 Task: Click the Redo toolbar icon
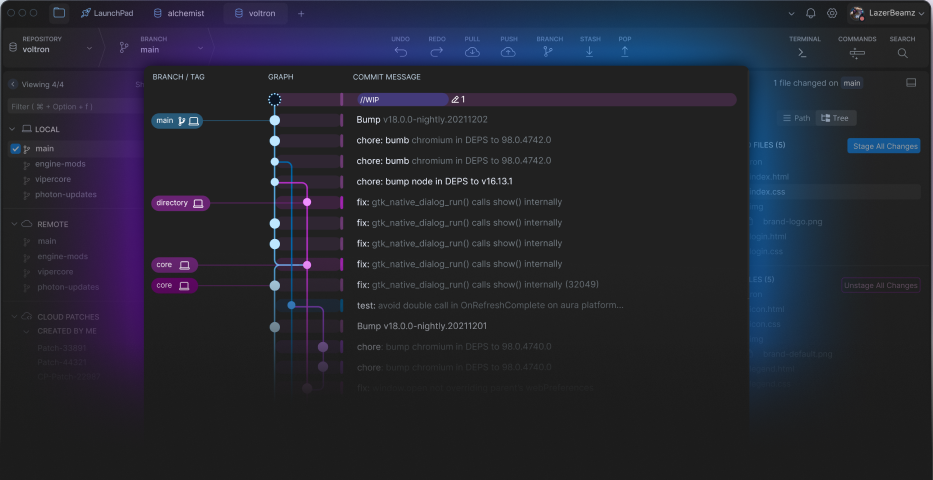coord(436,51)
